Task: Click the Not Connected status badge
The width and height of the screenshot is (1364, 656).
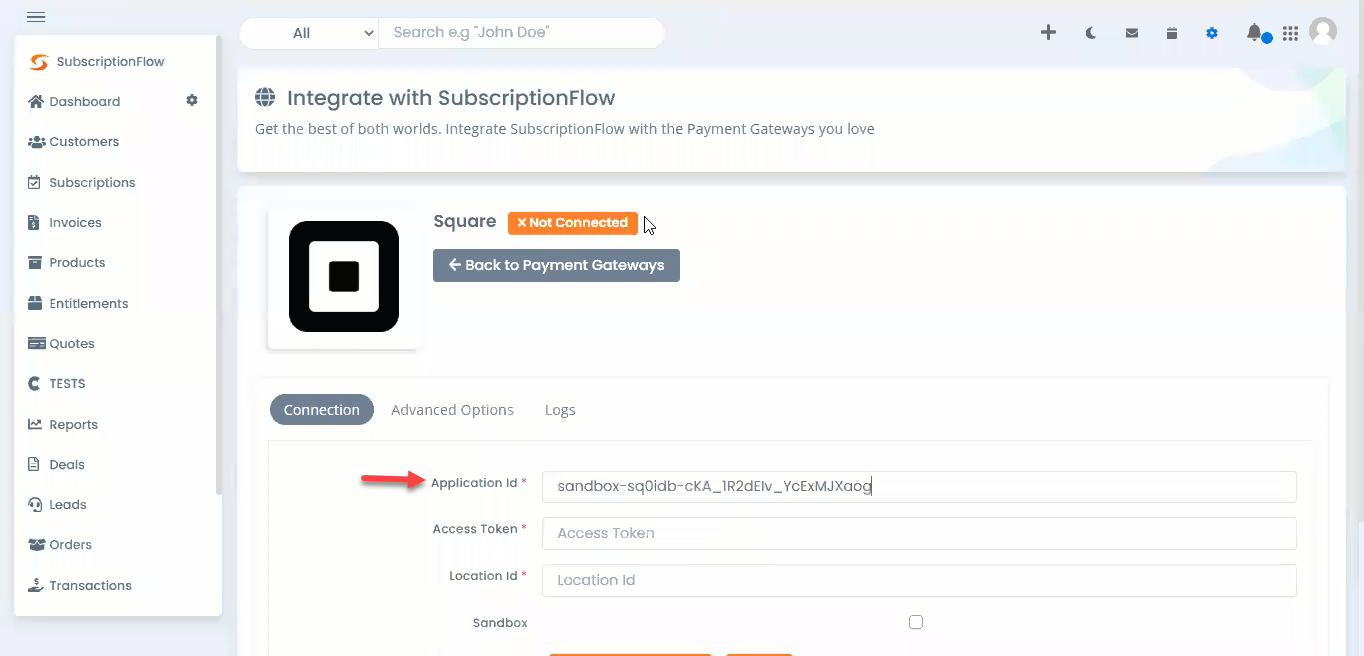Action: tap(572, 222)
